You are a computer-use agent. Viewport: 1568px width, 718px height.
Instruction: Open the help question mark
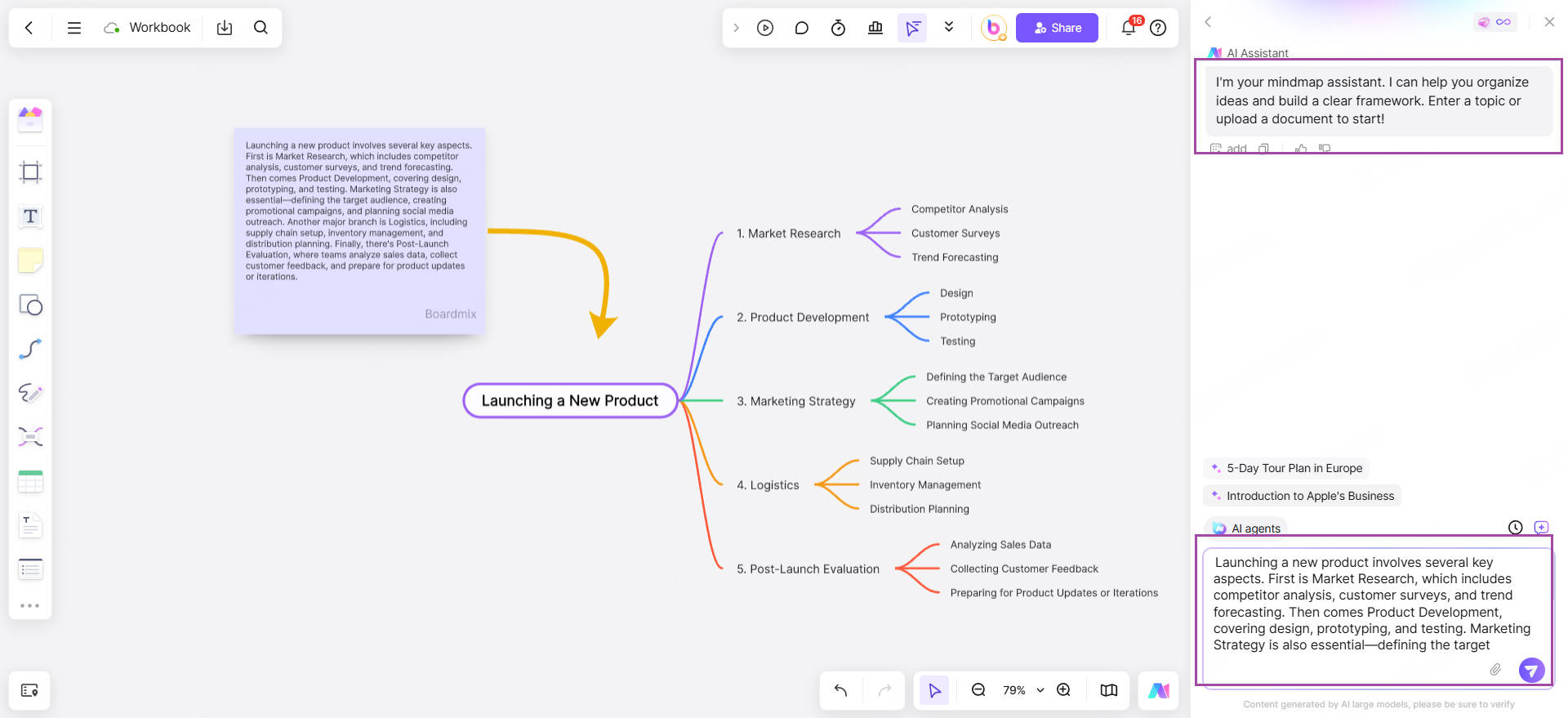click(x=1158, y=28)
